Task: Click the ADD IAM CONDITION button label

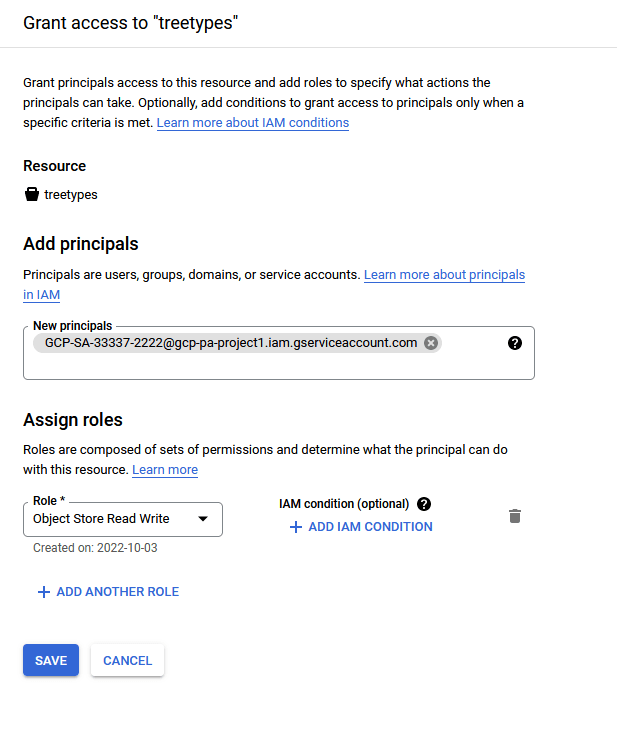Action: (x=370, y=527)
